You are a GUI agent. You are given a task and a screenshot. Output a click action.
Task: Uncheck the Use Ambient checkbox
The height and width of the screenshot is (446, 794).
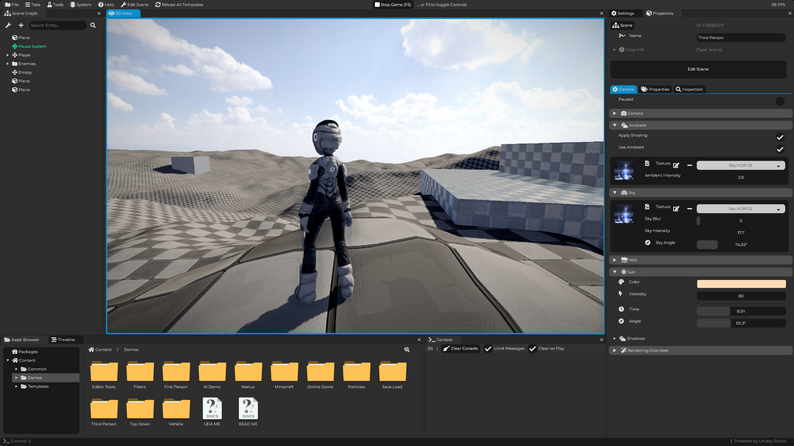tap(780, 148)
